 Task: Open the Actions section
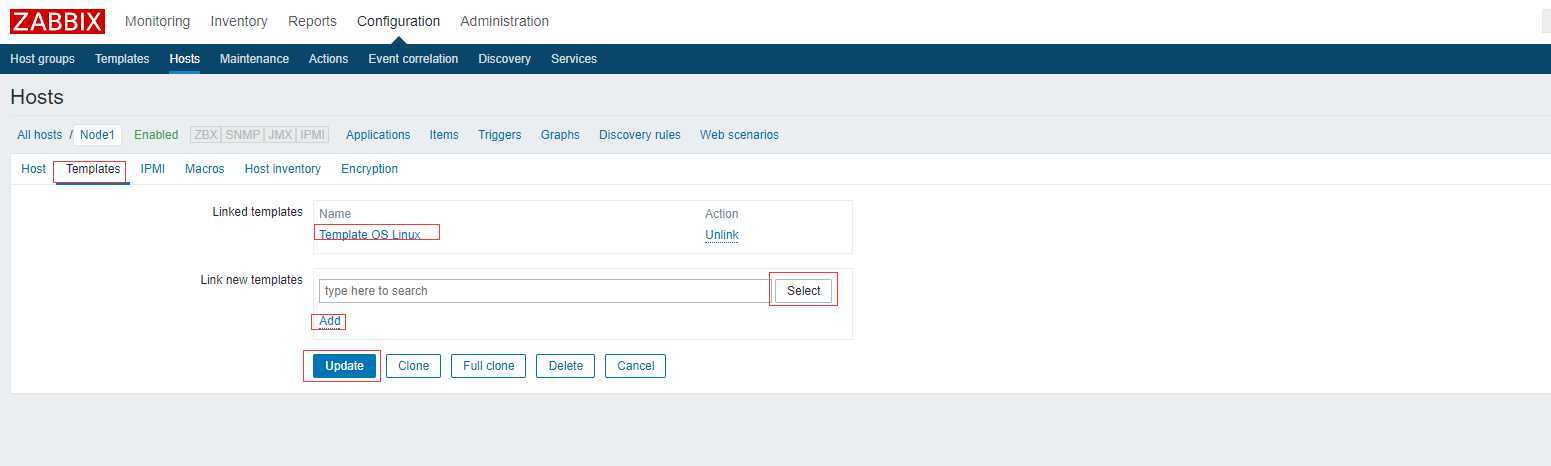328,59
